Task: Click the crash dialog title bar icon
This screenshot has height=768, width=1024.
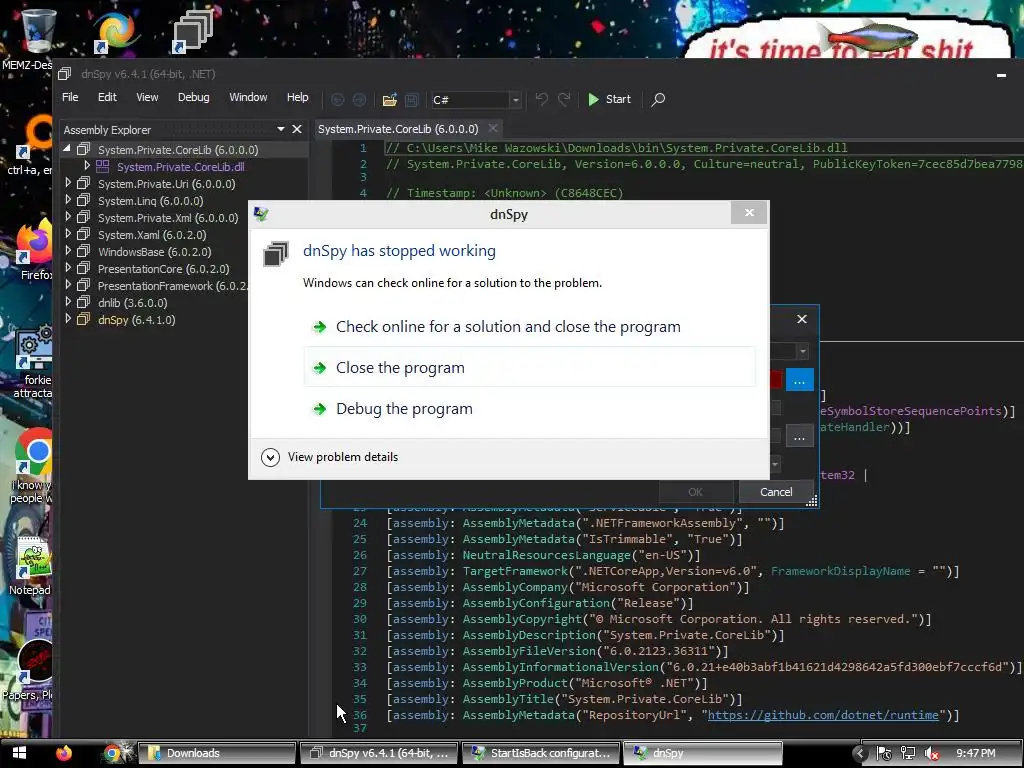Action: pos(261,214)
